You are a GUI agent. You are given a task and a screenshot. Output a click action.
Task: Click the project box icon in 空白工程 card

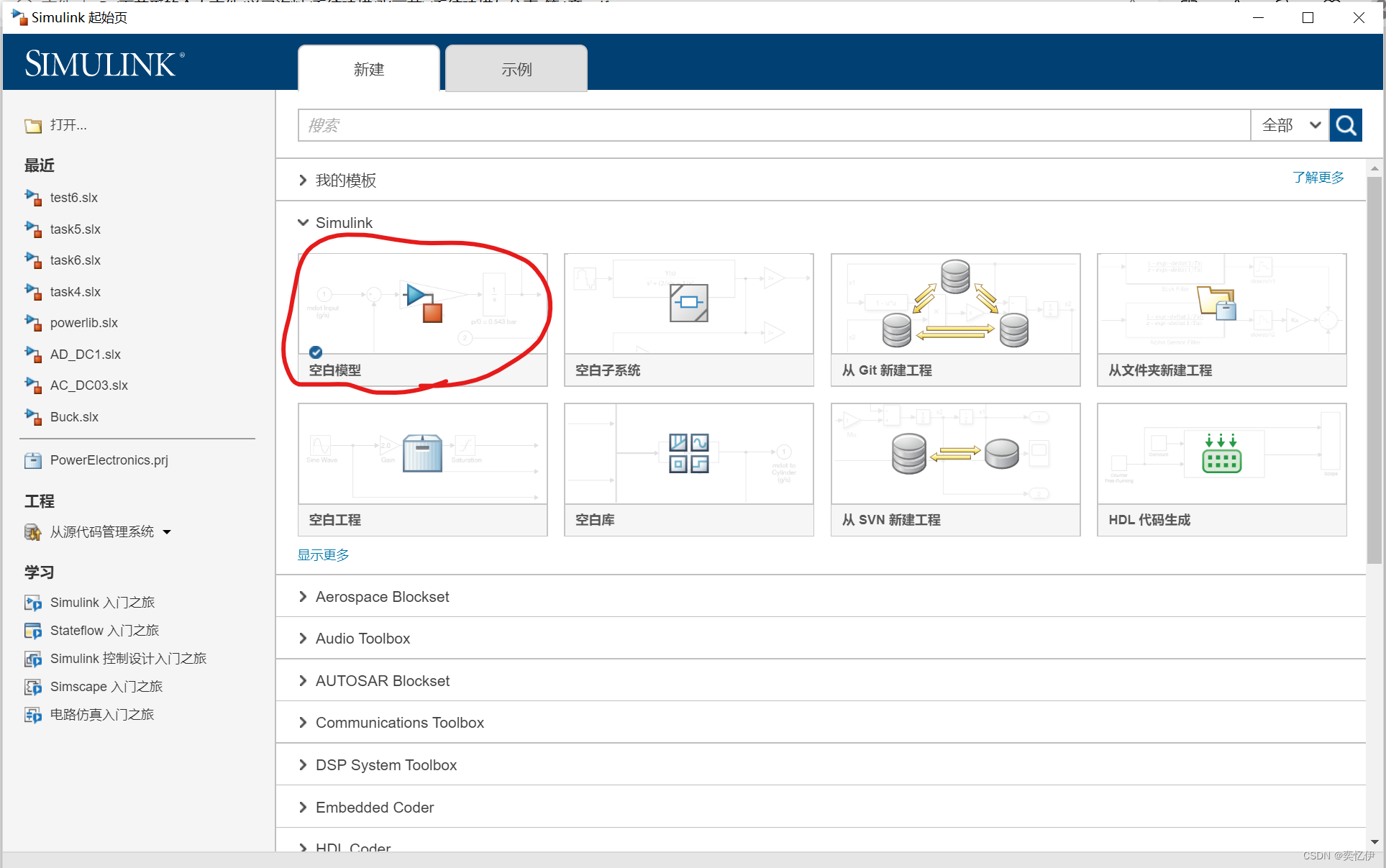pyautogui.click(x=423, y=453)
